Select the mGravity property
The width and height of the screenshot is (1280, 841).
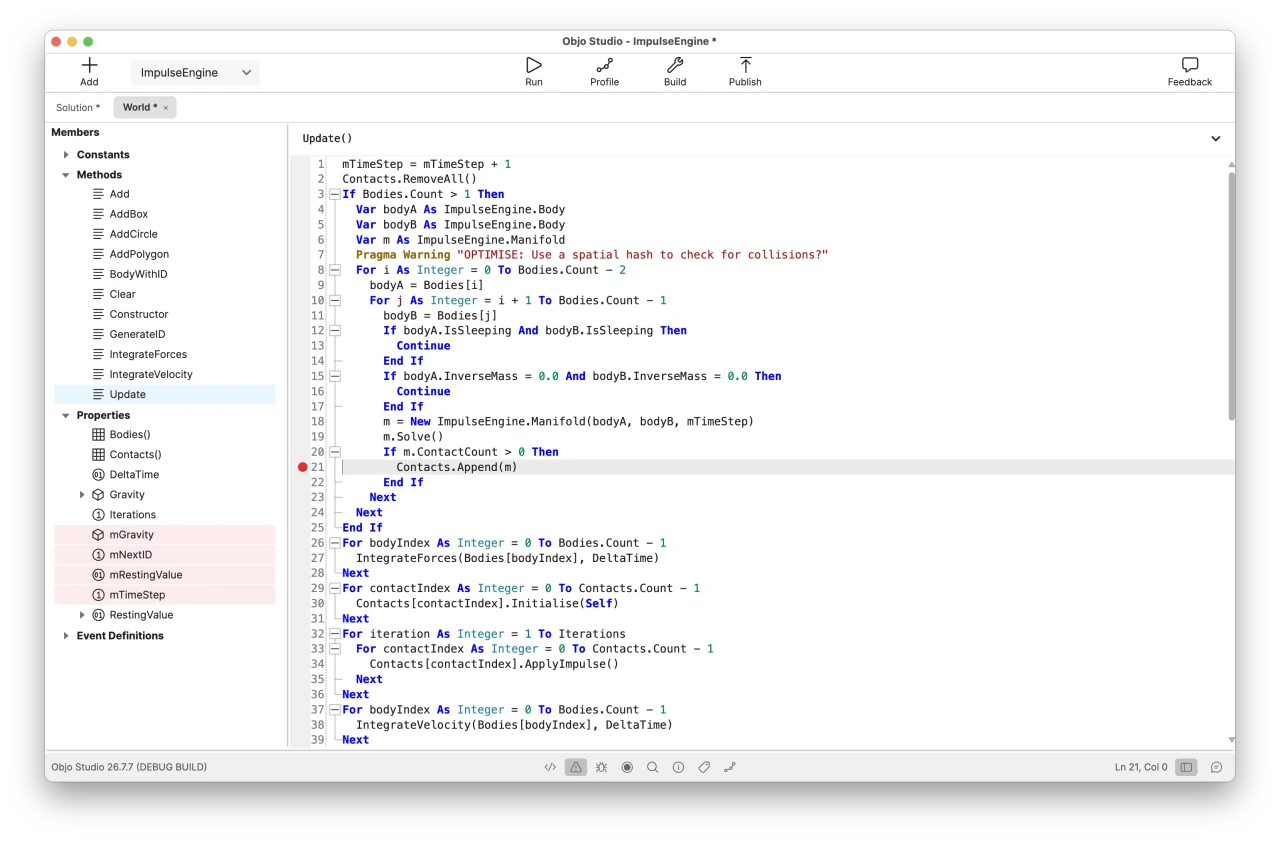coord(165,535)
